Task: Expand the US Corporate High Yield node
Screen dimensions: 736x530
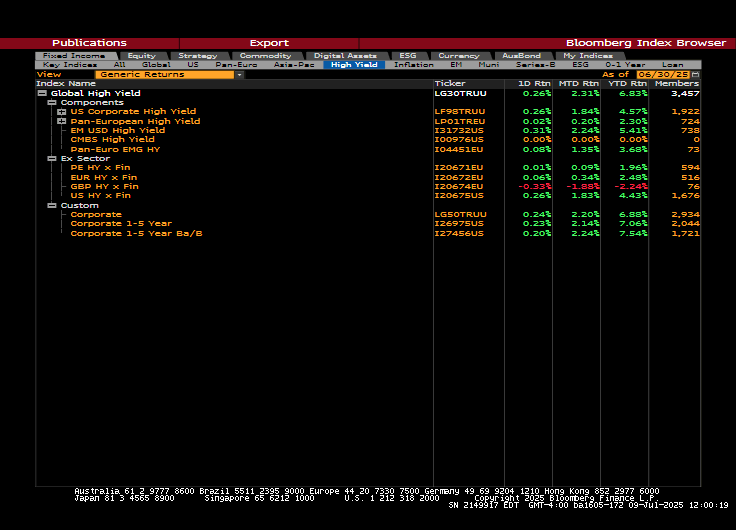Action: 61,112
